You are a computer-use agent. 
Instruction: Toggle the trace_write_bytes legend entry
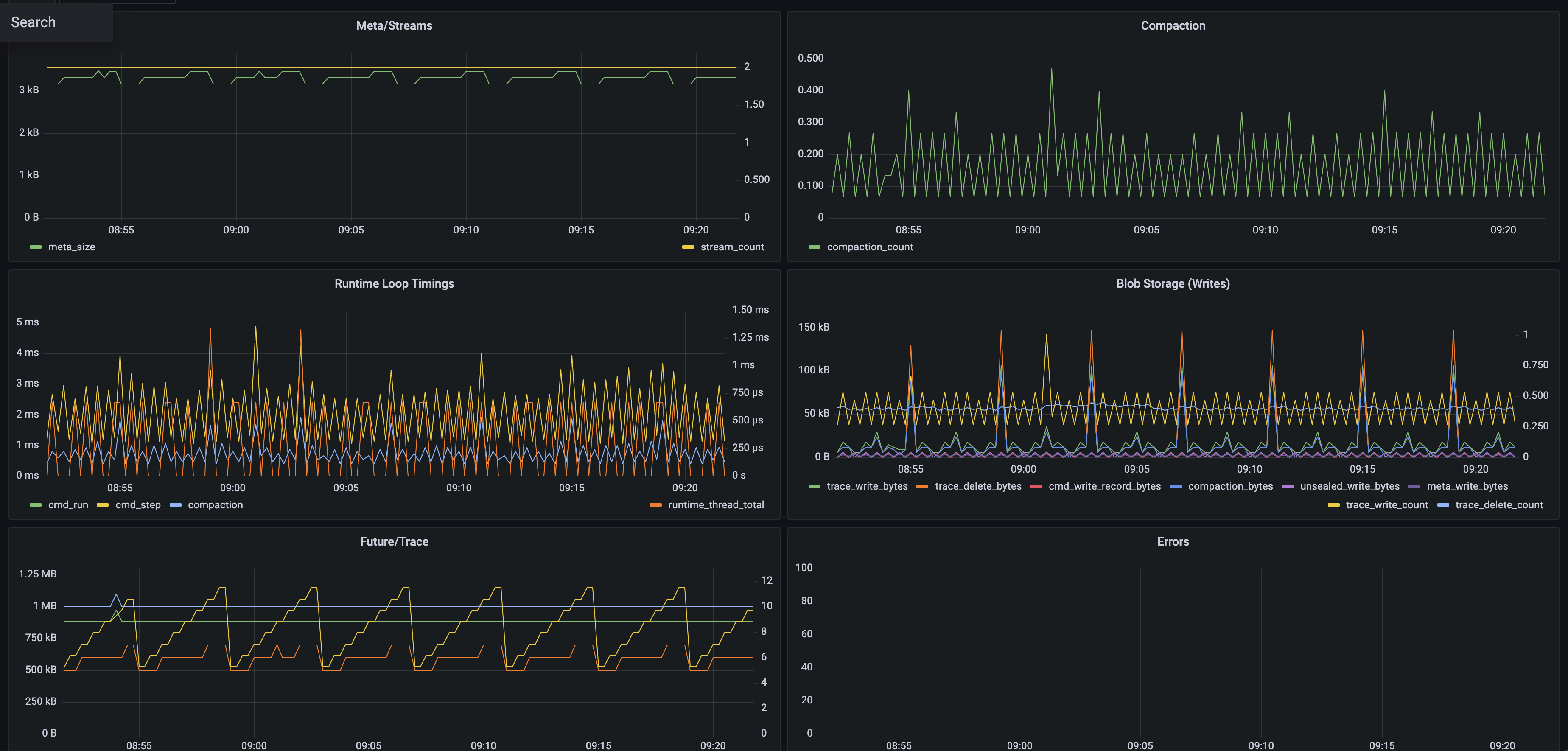(867, 486)
